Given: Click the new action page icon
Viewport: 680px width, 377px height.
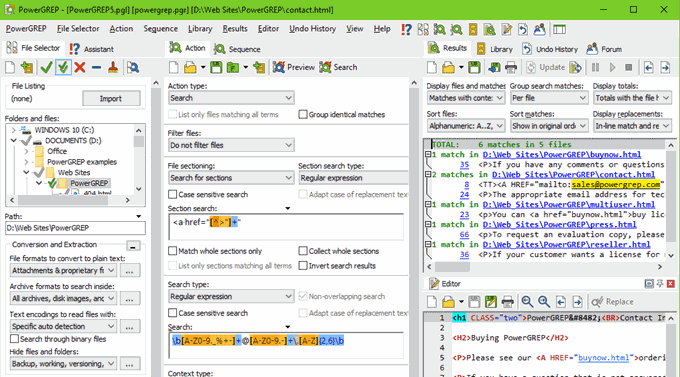Looking at the screenshot, I should (x=173, y=67).
